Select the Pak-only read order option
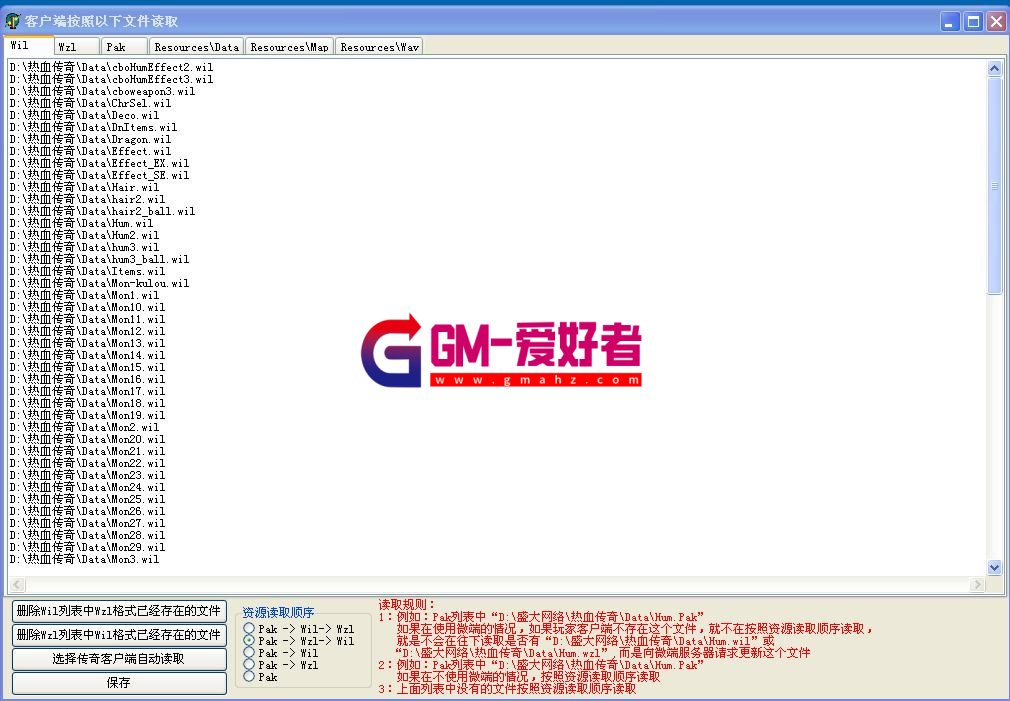This screenshot has height=701, width=1010. pos(260,677)
